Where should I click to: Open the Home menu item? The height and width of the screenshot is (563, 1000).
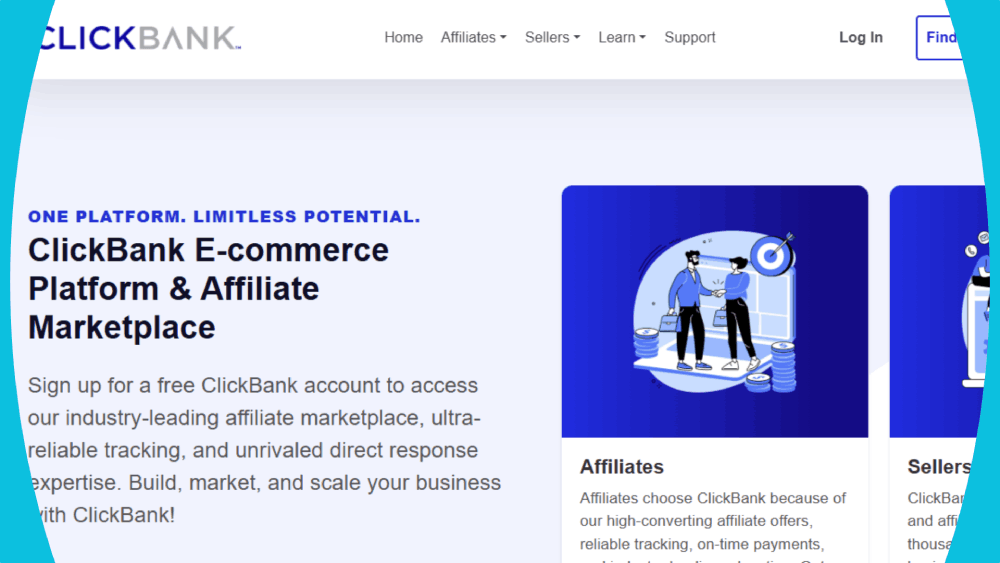pyautogui.click(x=403, y=38)
